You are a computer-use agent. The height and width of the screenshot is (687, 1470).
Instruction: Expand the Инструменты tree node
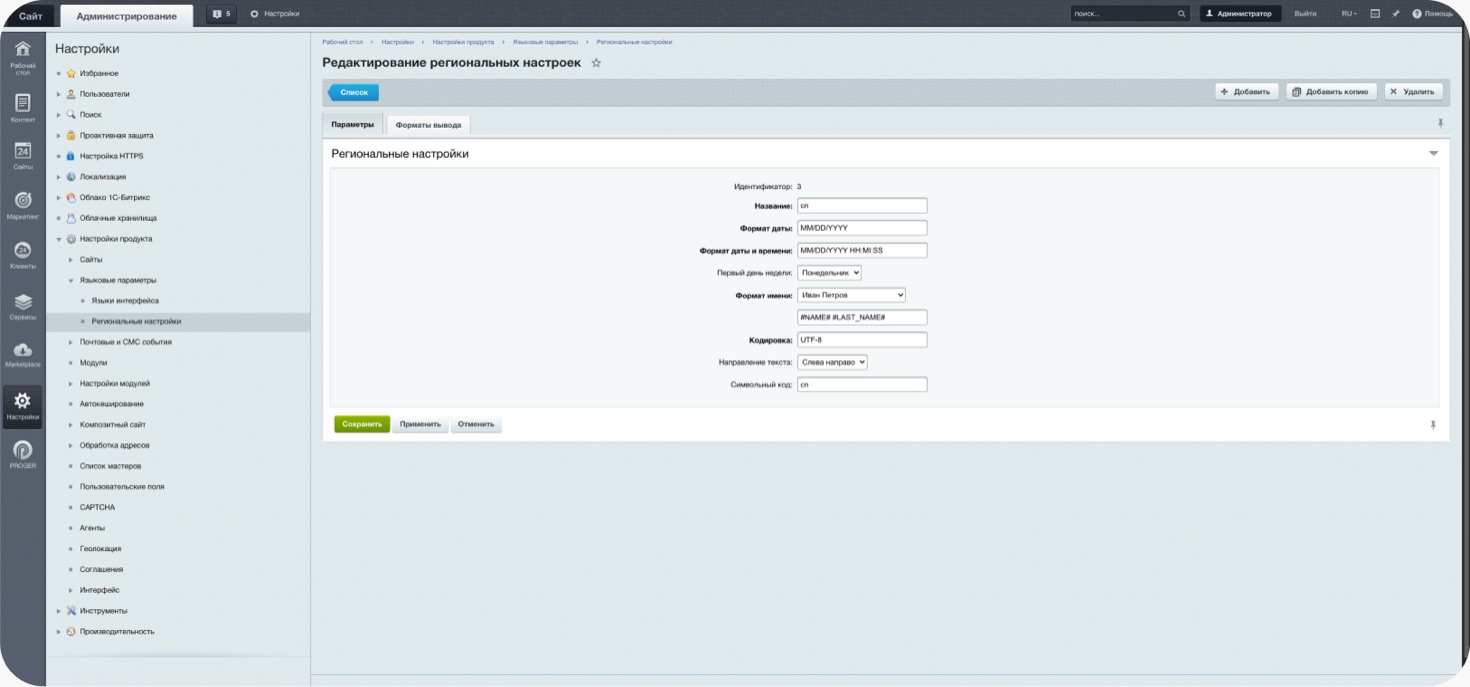tap(59, 611)
